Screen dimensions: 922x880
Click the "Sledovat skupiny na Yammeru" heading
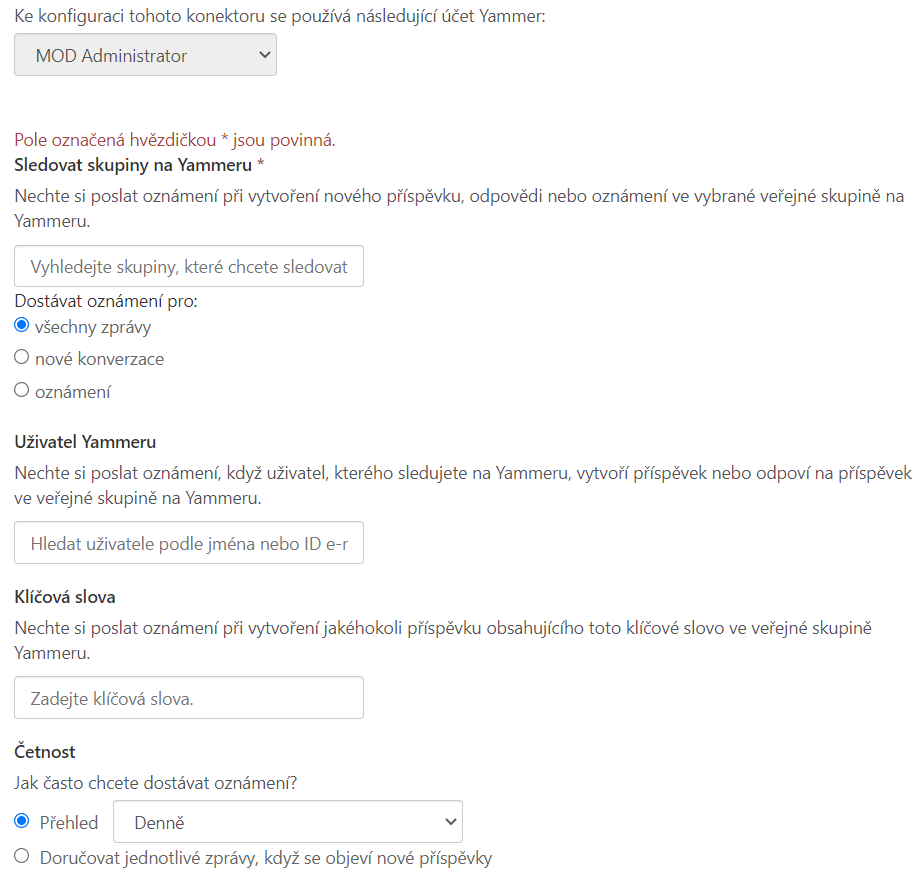(134, 164)
